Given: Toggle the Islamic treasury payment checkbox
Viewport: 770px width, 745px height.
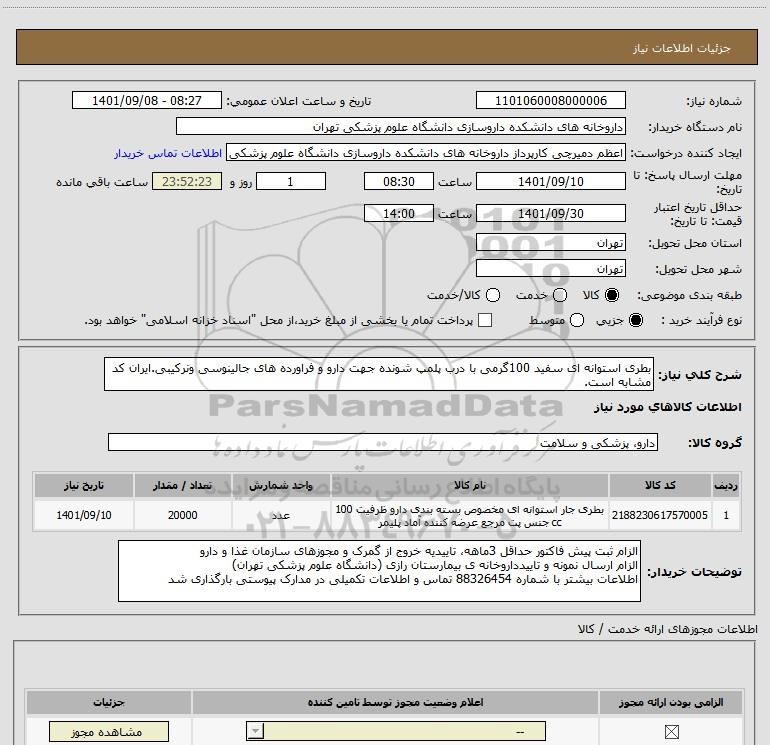Looking at the screenshot, I should tap(485, 320).
